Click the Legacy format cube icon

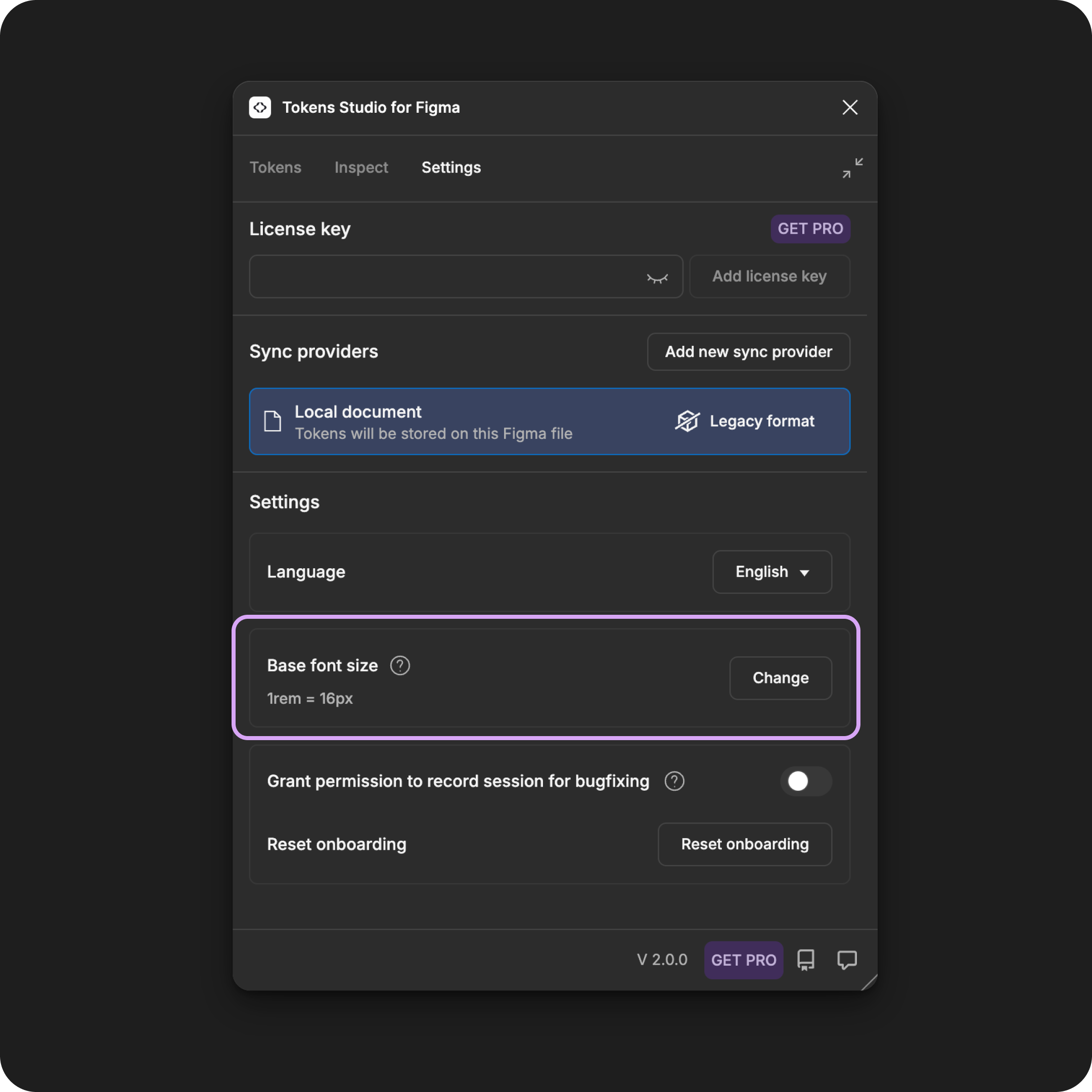tap(688, 421)
